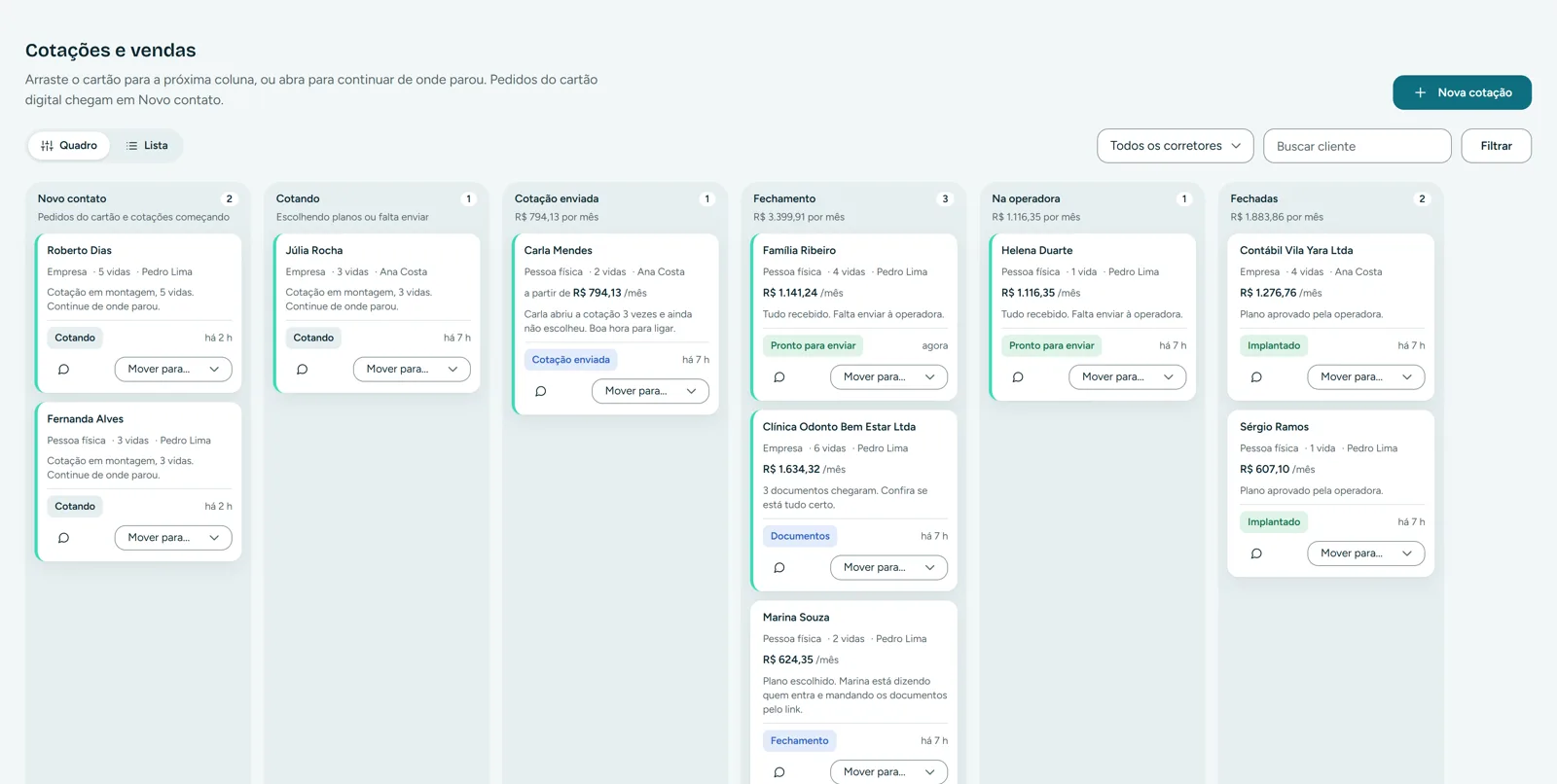
Task: Open Helena Duarte card title
Action: pos(1037,251)
